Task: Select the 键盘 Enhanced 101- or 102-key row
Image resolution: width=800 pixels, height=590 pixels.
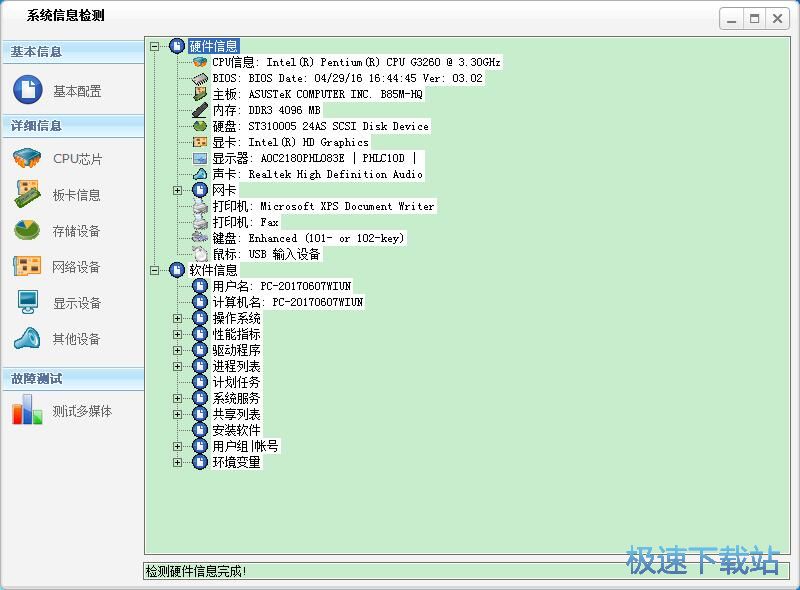Action: 308,238
